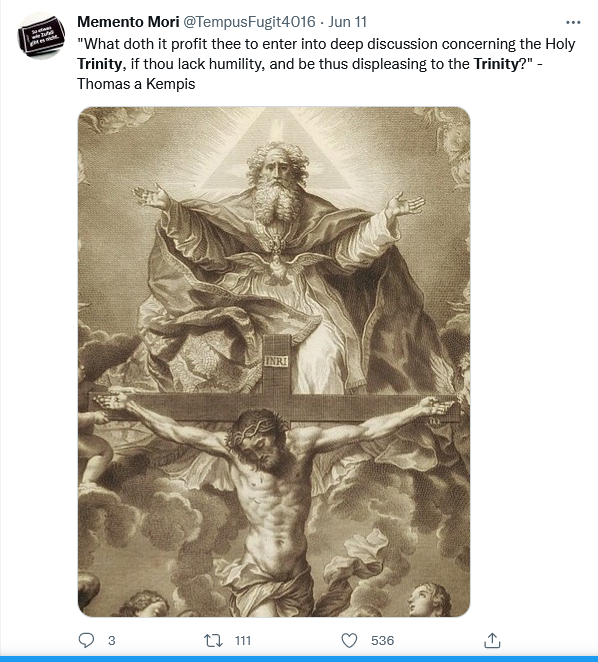
Task: Click the bold "Trinity?" ending the quote
Action: point(503,64)
